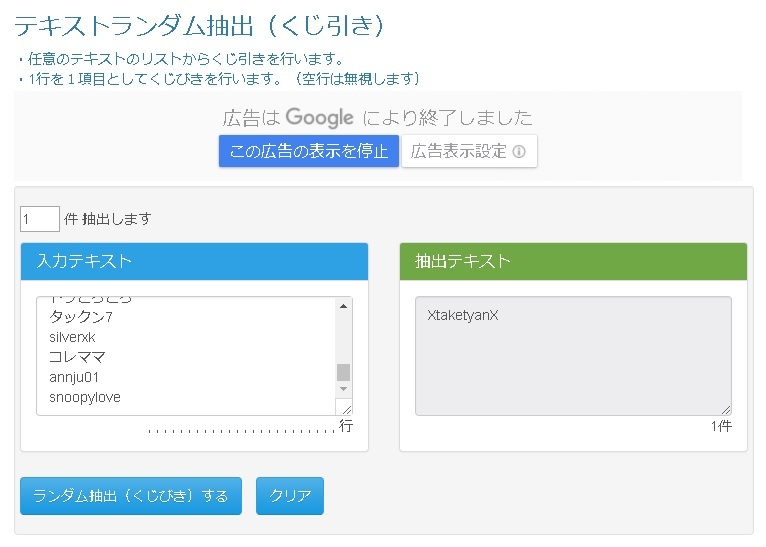Click the タックン7 line in the input text
Image resolution: width=766 pixels, height=547 pixels.
pos(82,317)
